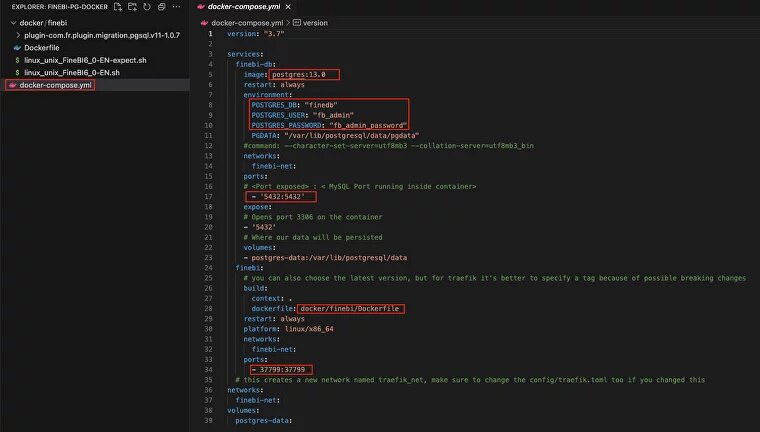Viewport: 760px width, 432px height.
Task: Click docker/finebi/Dockerfile value on line 28
Action: (x=349, y=309)
